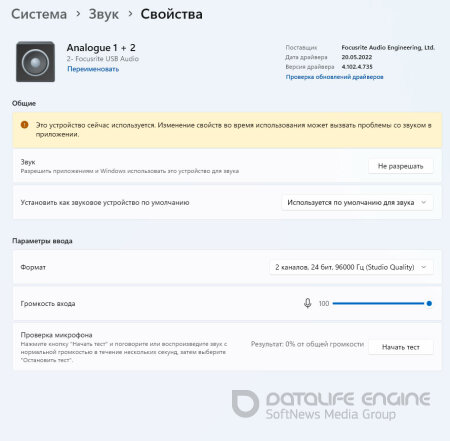Click the speaker device icon
Image resolution: width=450 pixels, height=441 pixels.
35,62
